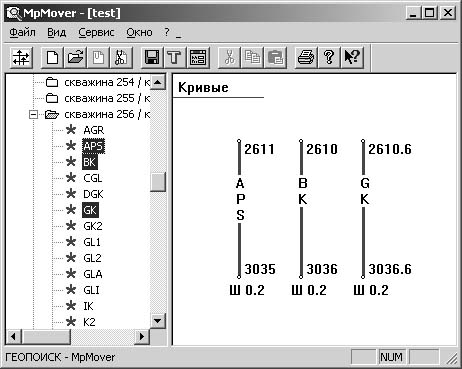Select the IK curve in tree

(88, 306)
